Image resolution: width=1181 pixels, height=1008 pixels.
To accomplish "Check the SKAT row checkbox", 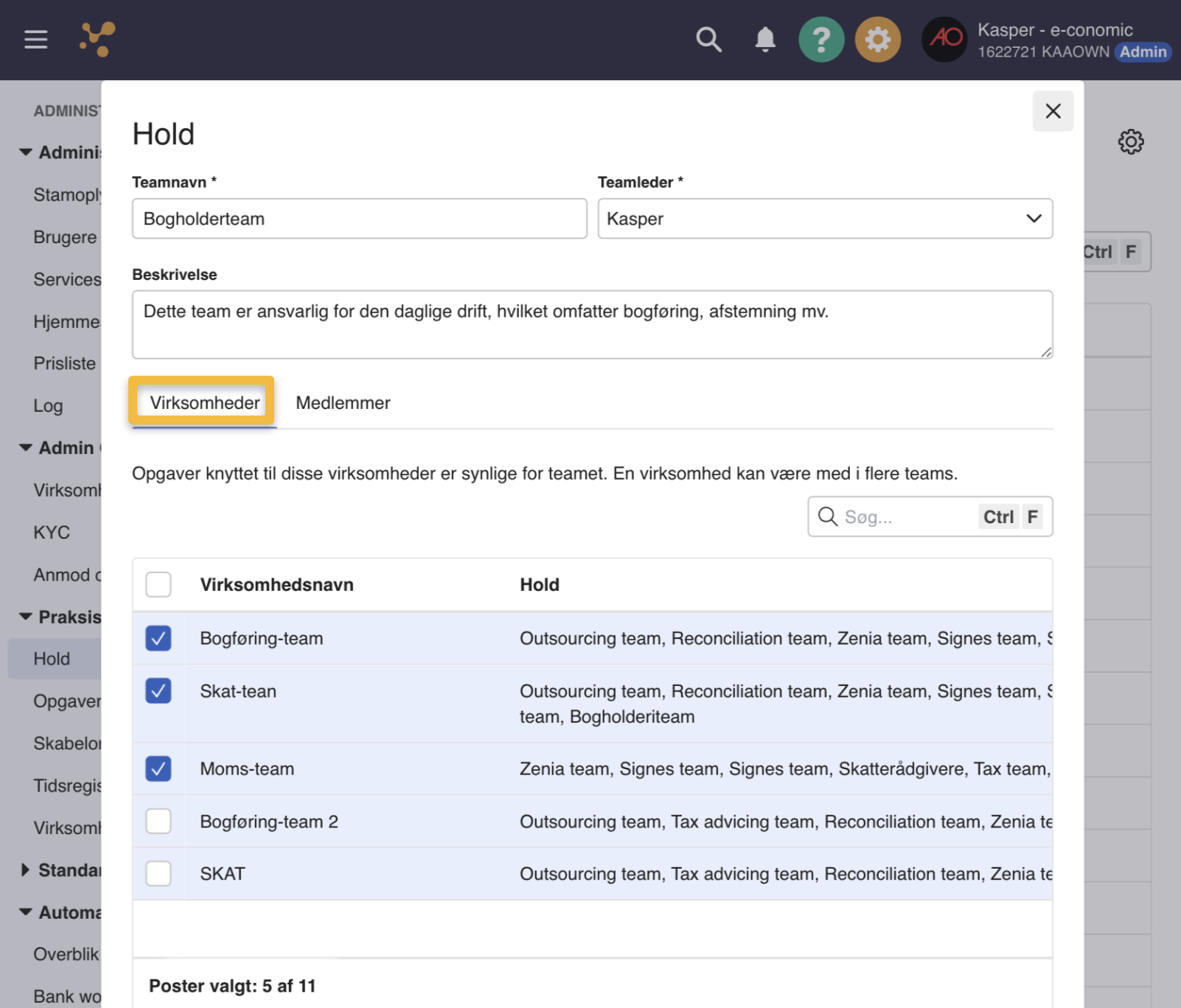I will pos(158,874).
